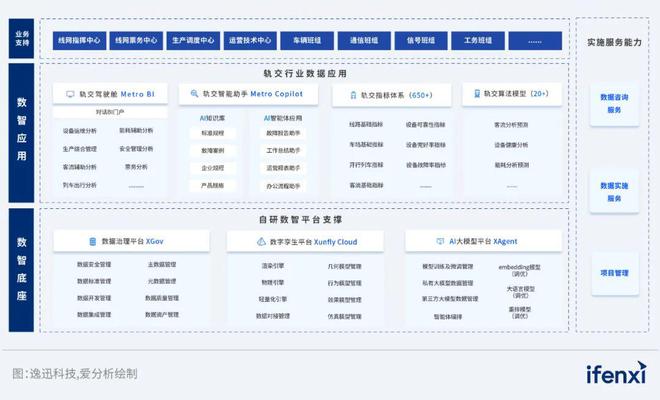Click 设备运维分析 under Metro BI
660x400 pixels.
[x=80, y=131]
